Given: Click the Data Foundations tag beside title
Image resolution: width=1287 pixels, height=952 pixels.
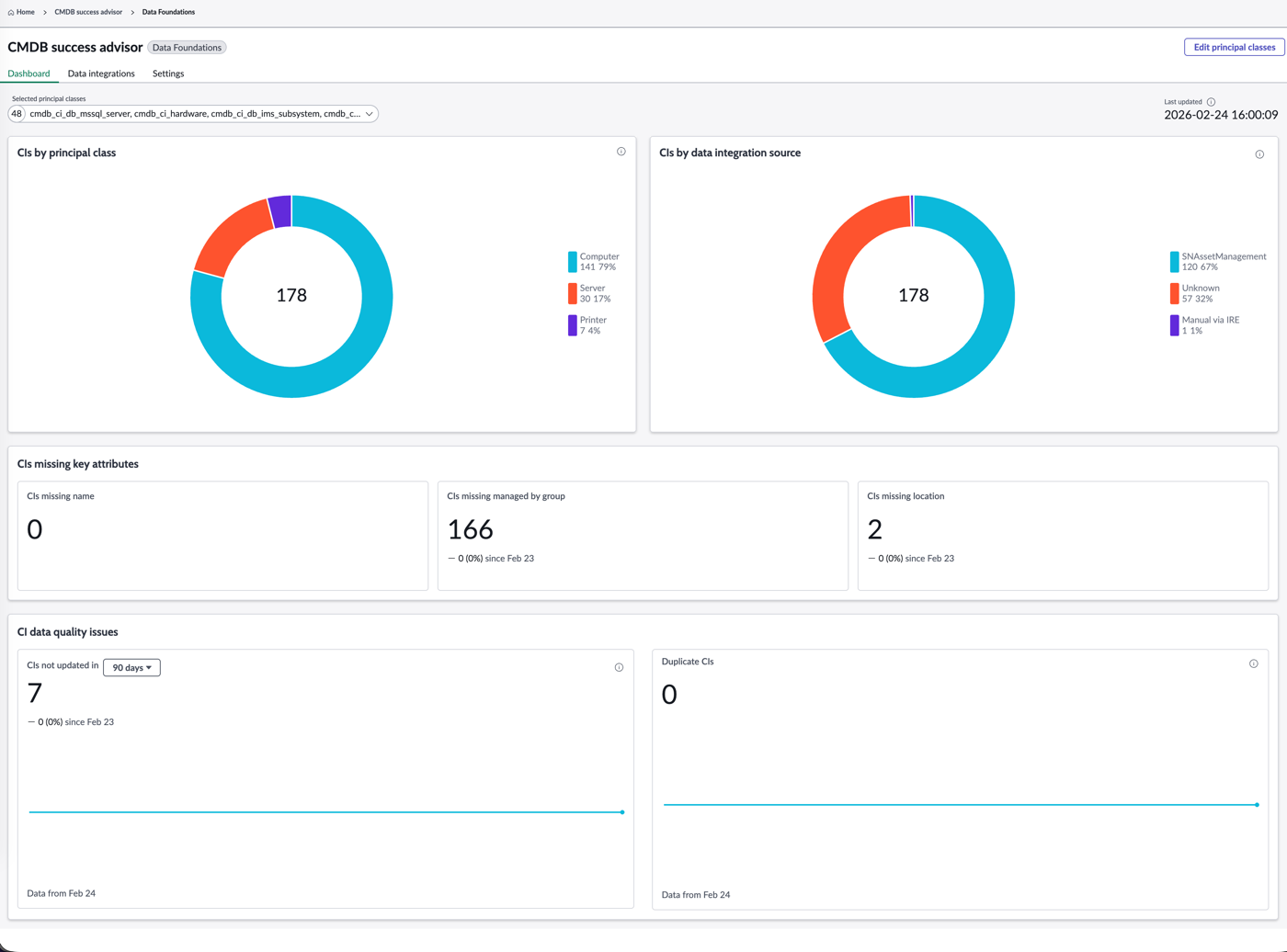Looking at the screenshot, I should [187, 48].
